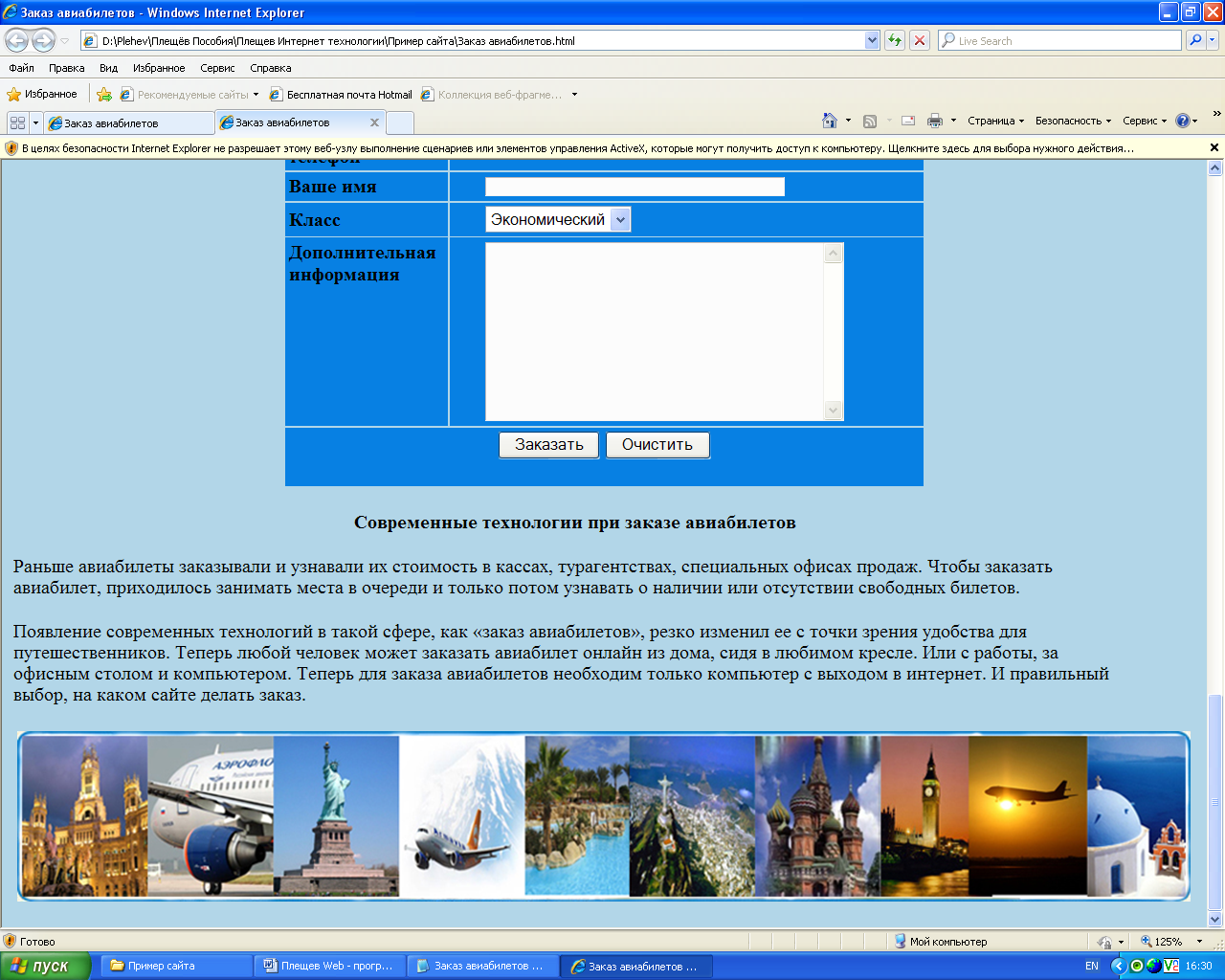Open Коллекция веб-фрагментов link
Image resolution: width=1225 pixels, height=980 pixels.
coord(492,94)
